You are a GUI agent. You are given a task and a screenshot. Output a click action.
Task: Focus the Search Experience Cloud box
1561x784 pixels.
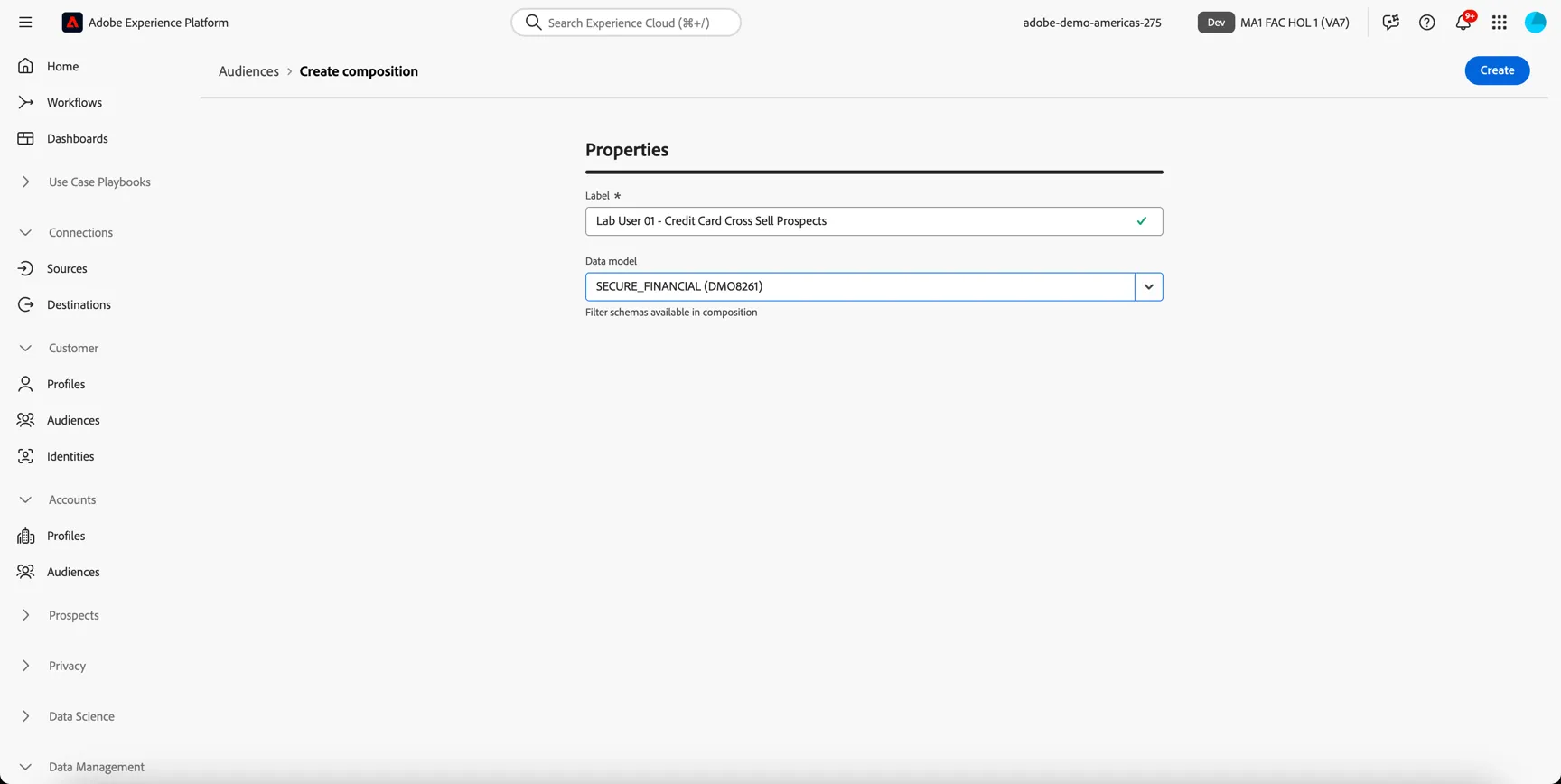click(626, 23)
